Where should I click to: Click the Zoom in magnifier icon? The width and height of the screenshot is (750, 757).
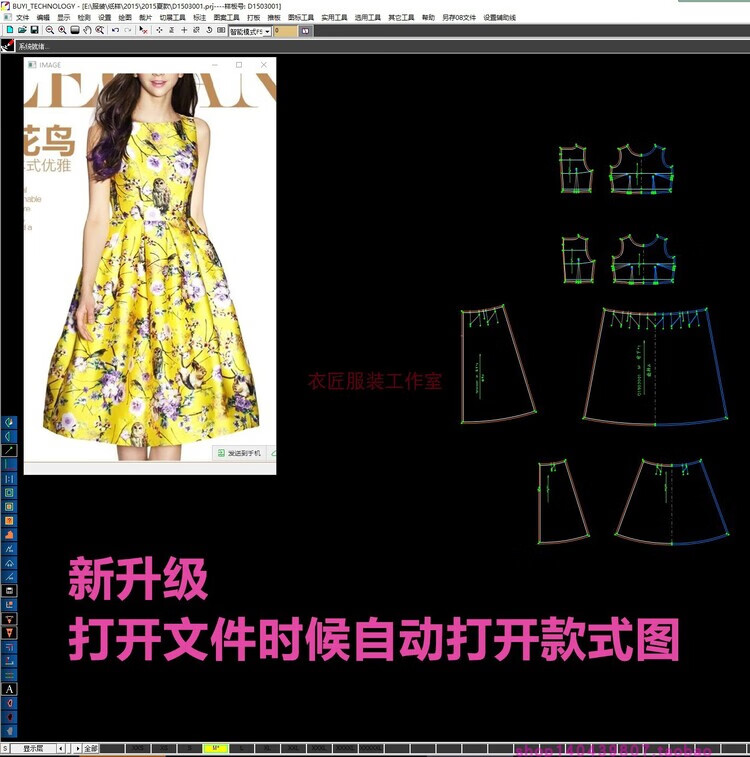[62, 30]
